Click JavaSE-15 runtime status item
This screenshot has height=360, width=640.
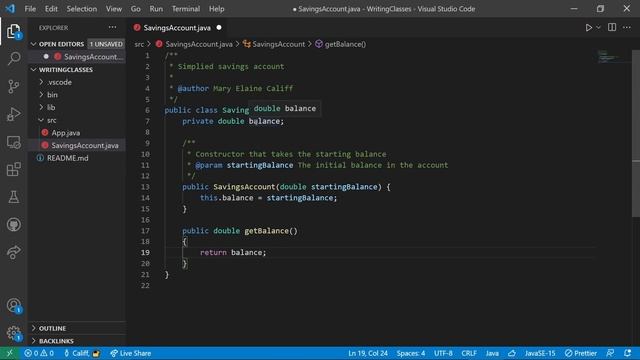coord(540,353)
